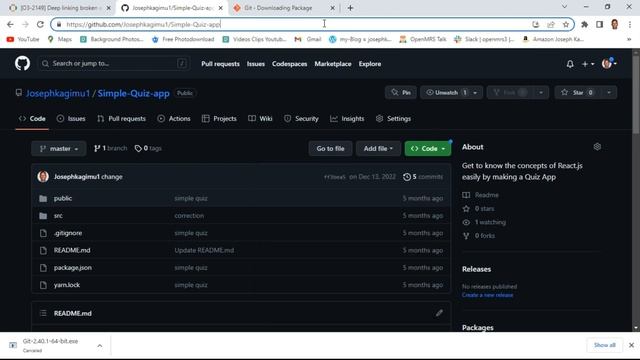Viewport: 640px width, 360px height.
Task: Click Pull requests in the top navigation
Action: (220, 64)
